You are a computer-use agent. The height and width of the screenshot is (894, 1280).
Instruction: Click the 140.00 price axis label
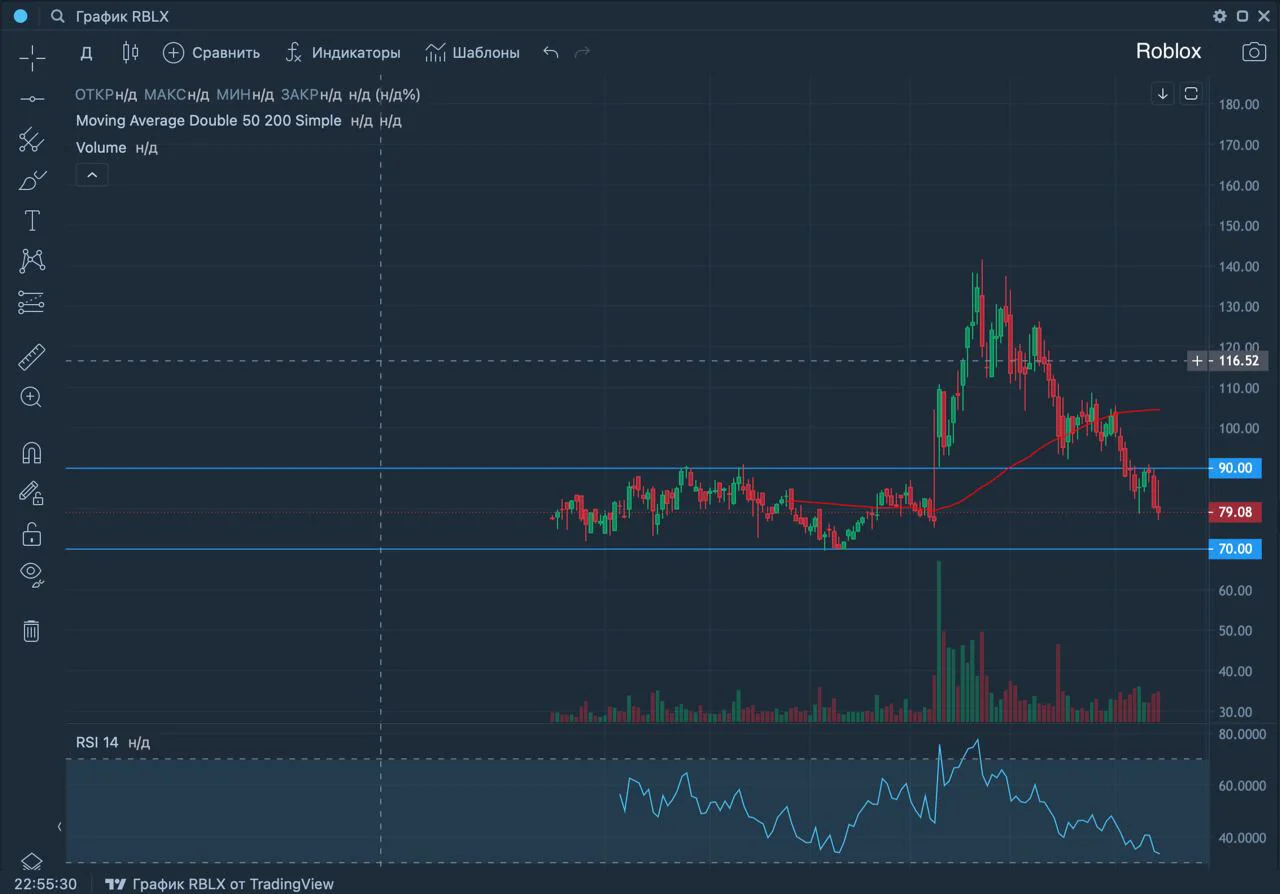1238,267
